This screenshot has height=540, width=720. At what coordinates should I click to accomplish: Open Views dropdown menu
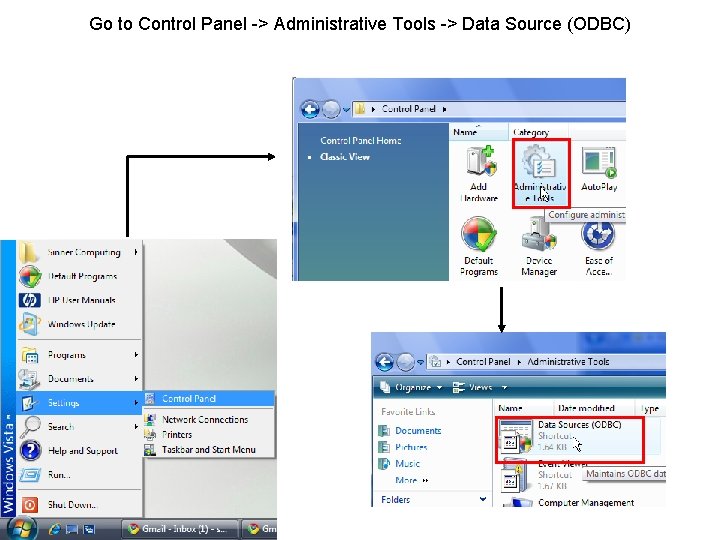pos(479,388)
